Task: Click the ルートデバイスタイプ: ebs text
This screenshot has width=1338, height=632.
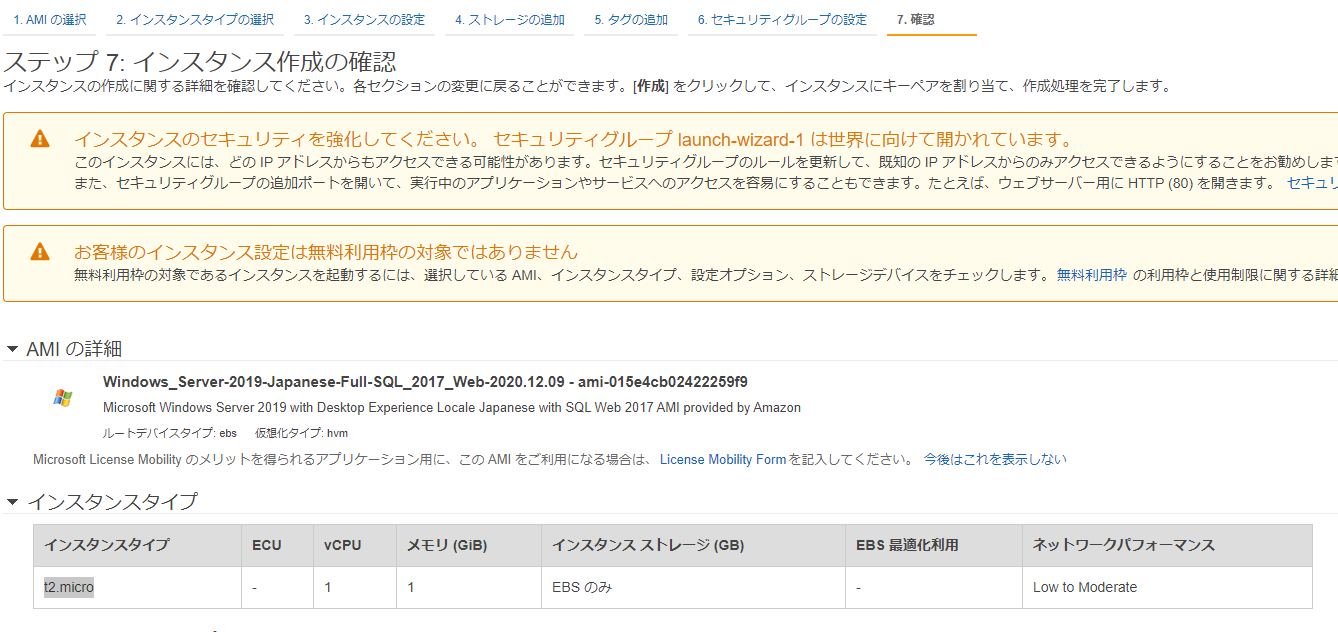Action: click(x=170, y=433)
